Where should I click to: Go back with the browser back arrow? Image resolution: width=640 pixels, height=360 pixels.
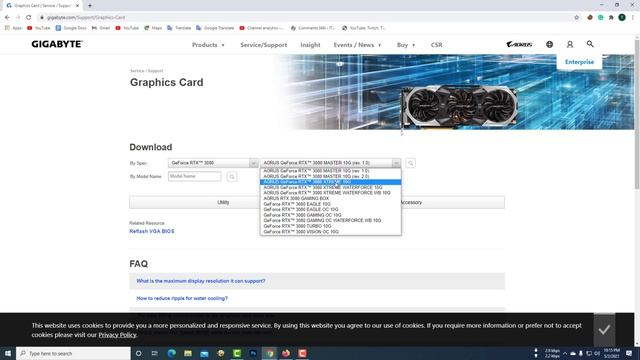click(x=7, y=18)
